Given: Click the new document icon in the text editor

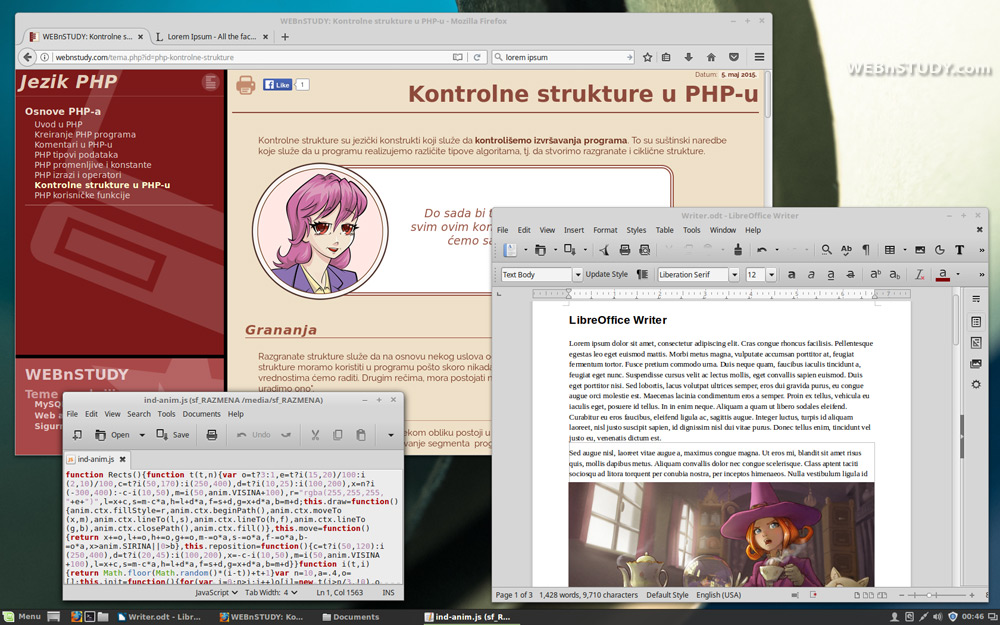Looking at the screenshot, I should tap(77, 435).
